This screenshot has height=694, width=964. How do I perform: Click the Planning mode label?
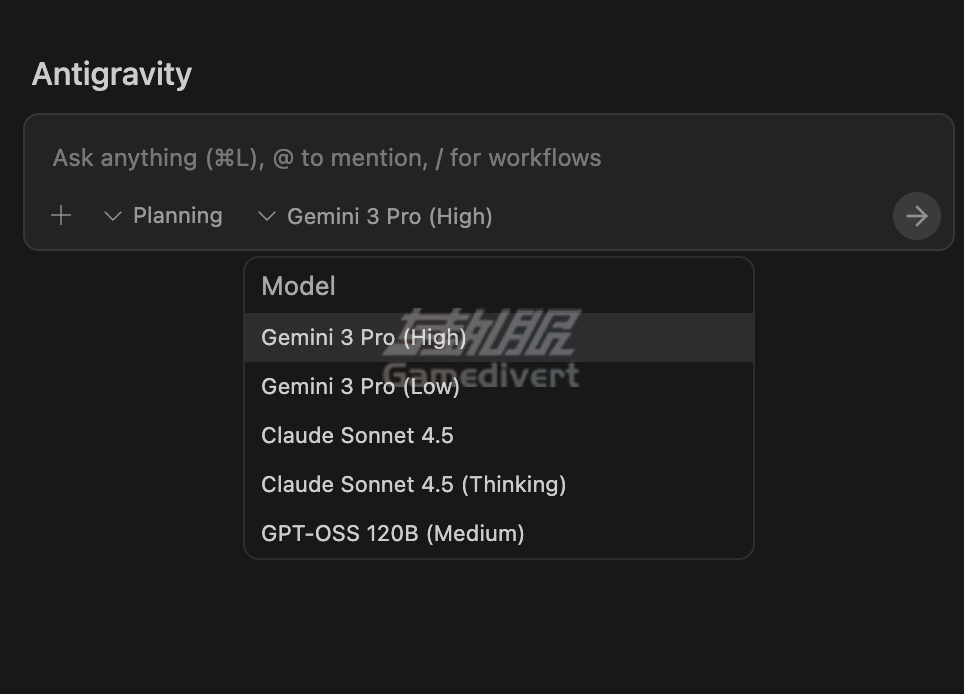[x=178, y=215]
